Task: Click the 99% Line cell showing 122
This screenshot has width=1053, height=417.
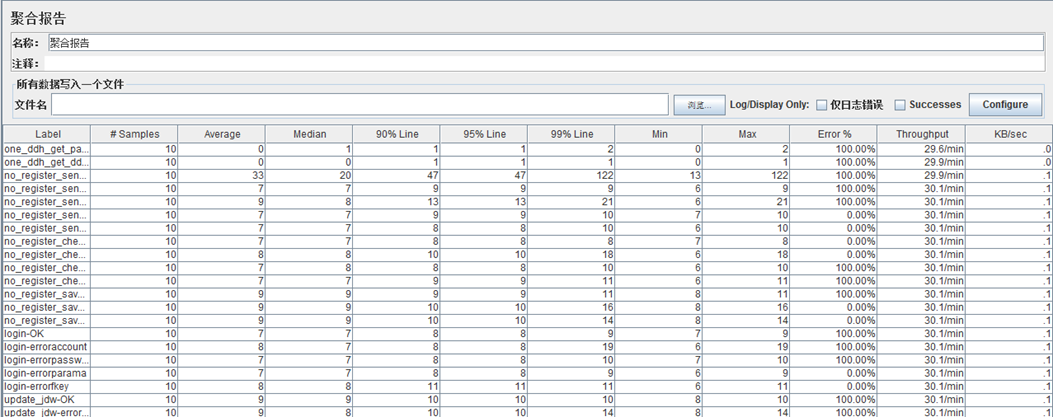Action: (571, 176)
